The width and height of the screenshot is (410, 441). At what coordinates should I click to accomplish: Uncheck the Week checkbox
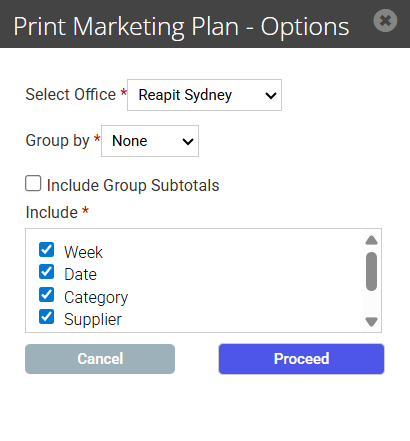coord(46,250)
